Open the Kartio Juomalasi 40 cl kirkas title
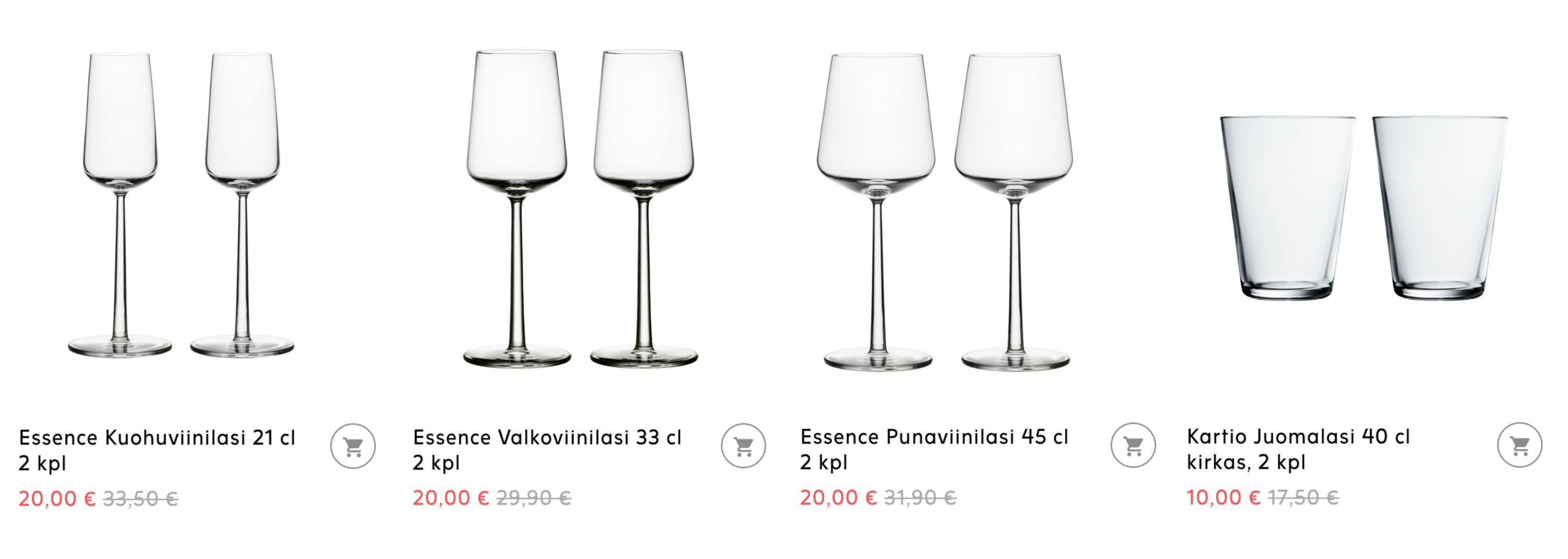Viewport: 1568px width, 559px height. 1298,449
